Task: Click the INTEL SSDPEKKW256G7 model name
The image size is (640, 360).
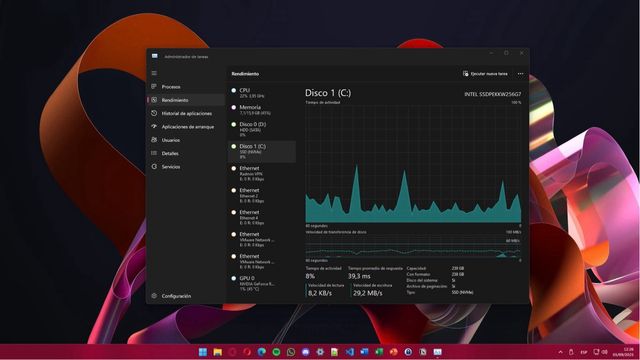Action: [493, 94]
